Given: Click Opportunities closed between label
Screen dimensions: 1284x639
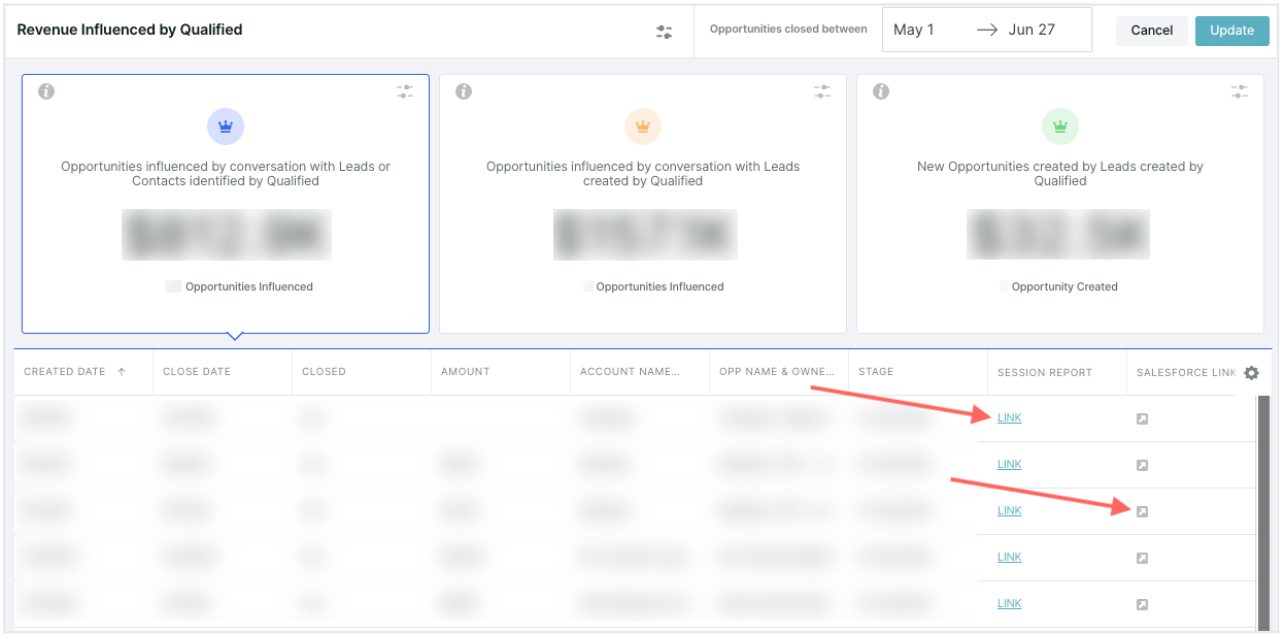Looking at the screenshot, I should tap(789, 29).
